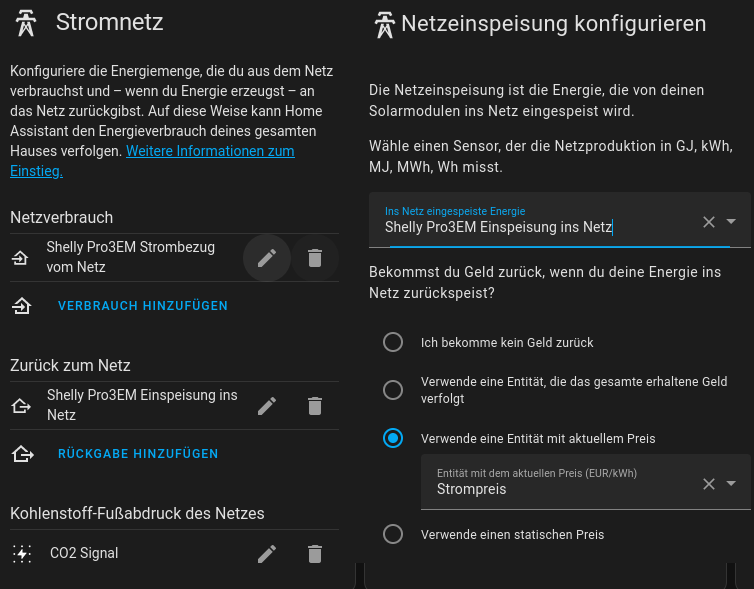Clear the Ins Netz eingespeiste Energie field
Image resolution: width=754 pixels, height=589 pixels.
(x=709, y=222)
